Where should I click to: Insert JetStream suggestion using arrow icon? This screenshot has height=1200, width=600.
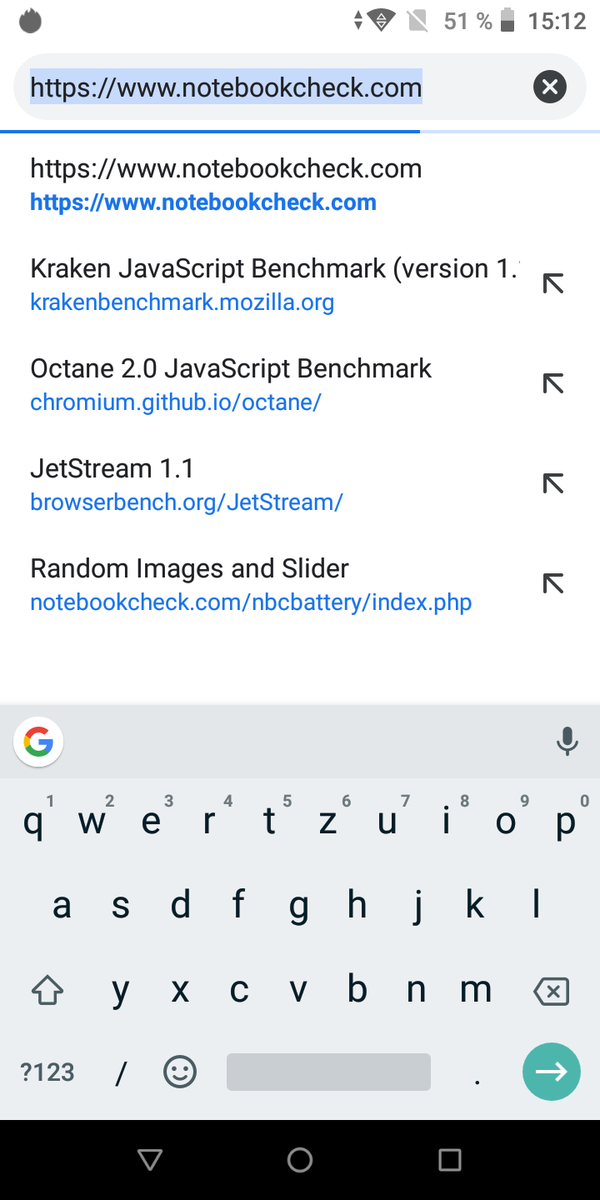[x=552, y=484]
